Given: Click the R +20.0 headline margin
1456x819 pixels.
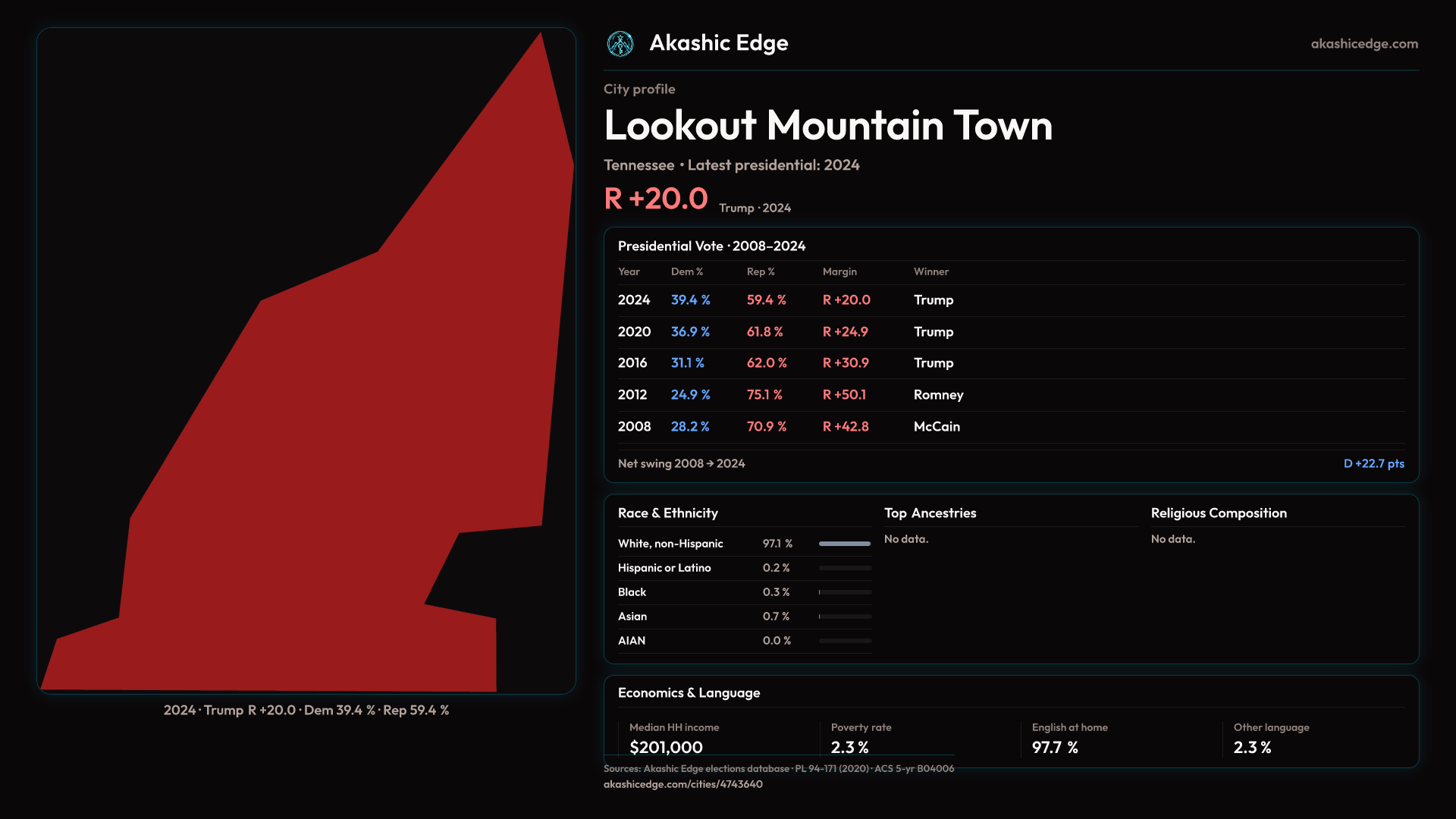Looking at the screenshot, I should 656,199.
